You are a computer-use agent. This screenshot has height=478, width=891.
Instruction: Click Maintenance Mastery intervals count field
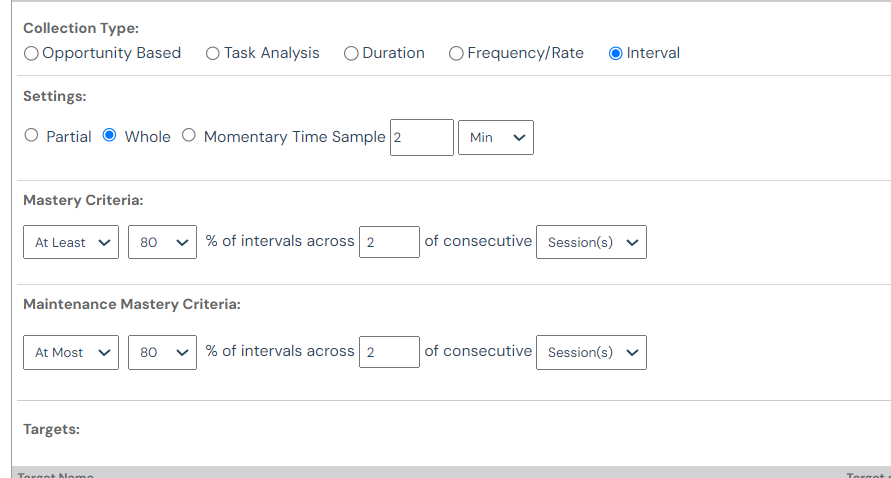[389, 352]
